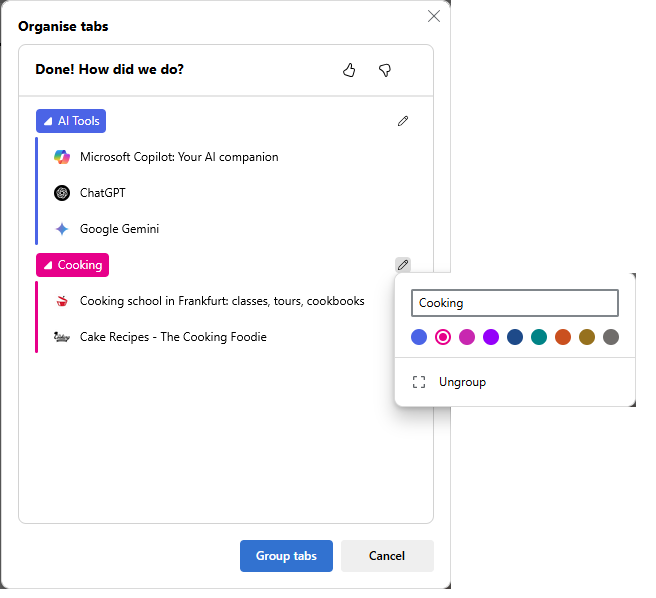Choose the magenta colour swatch
The image size is (656, 598).
pos(467,337)
